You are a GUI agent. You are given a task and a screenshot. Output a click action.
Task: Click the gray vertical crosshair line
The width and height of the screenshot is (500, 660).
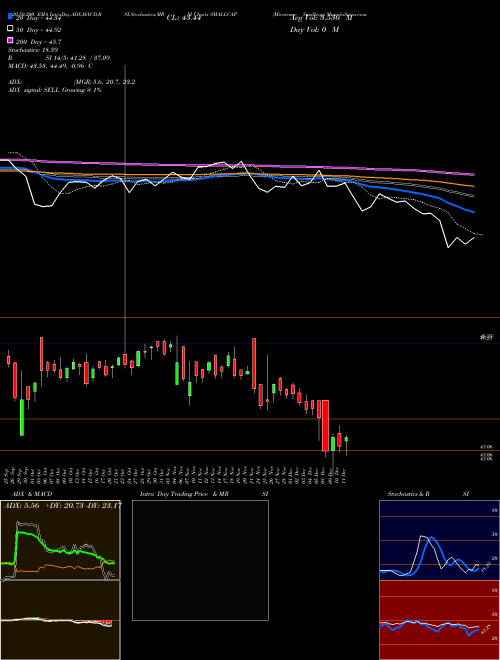click(125, 210)
